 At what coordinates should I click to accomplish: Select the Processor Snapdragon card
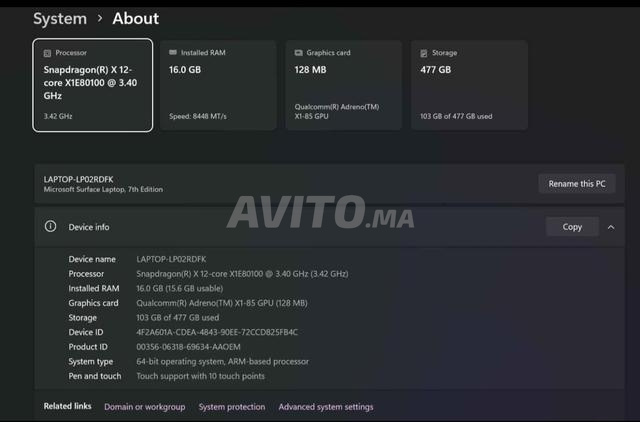[x=93, y=85]
